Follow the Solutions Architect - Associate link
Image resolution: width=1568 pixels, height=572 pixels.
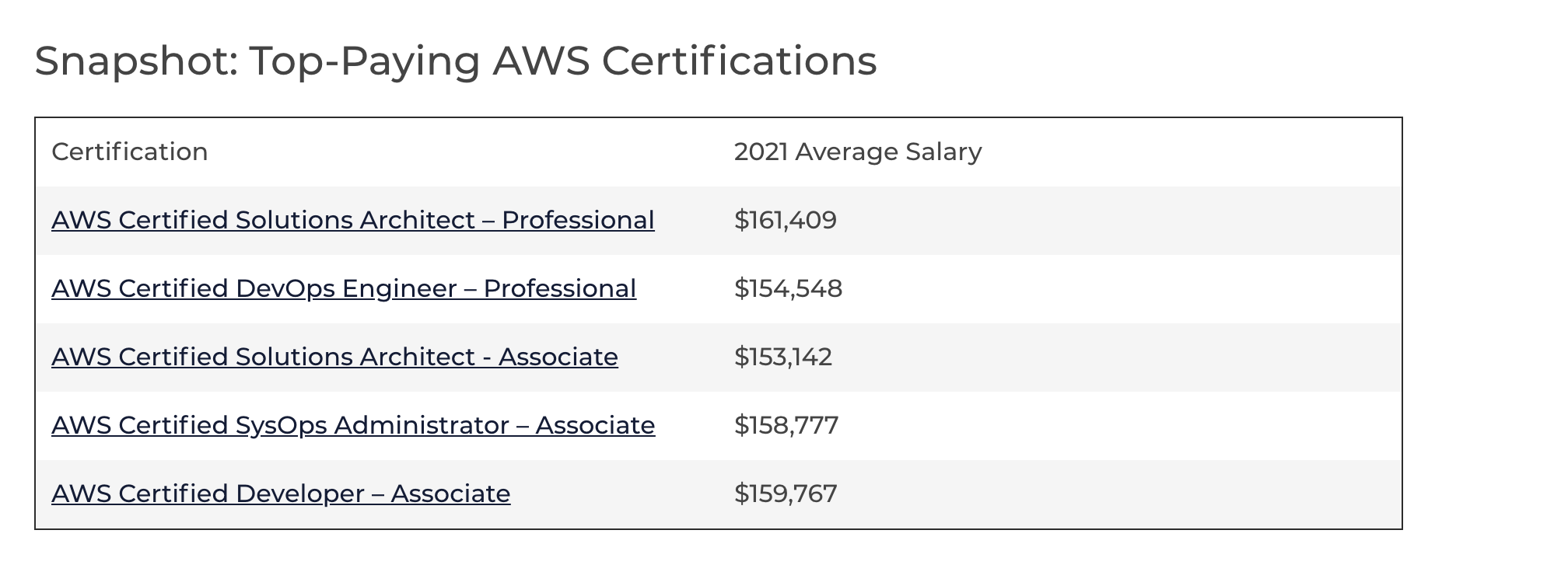[334, 357]
